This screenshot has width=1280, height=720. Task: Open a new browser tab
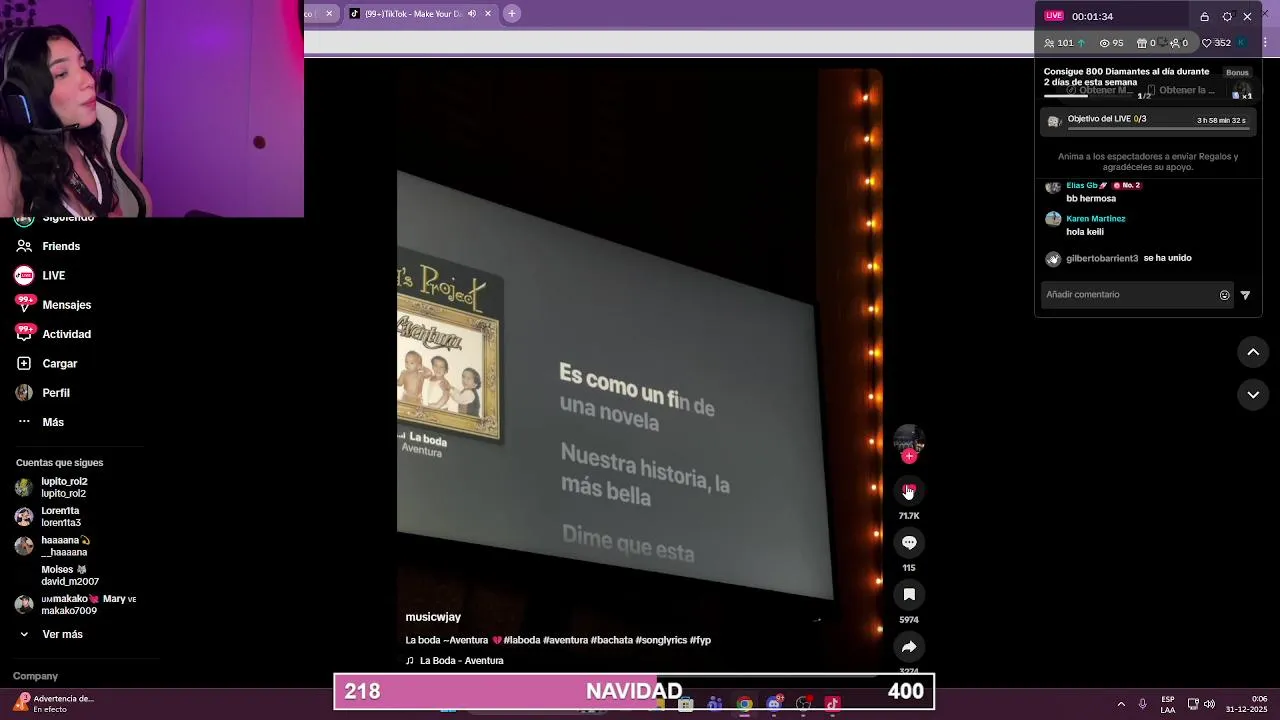point(512,13)
